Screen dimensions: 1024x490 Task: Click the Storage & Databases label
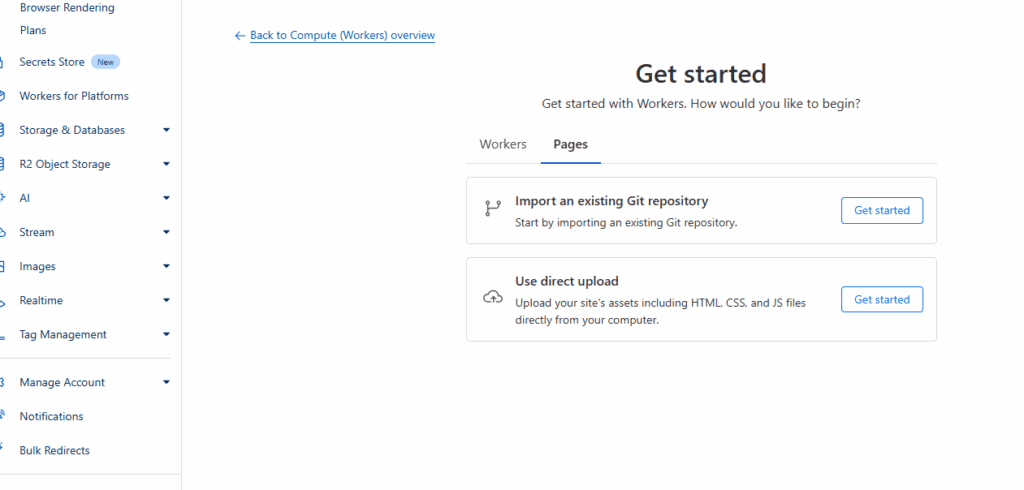point(72,130)
